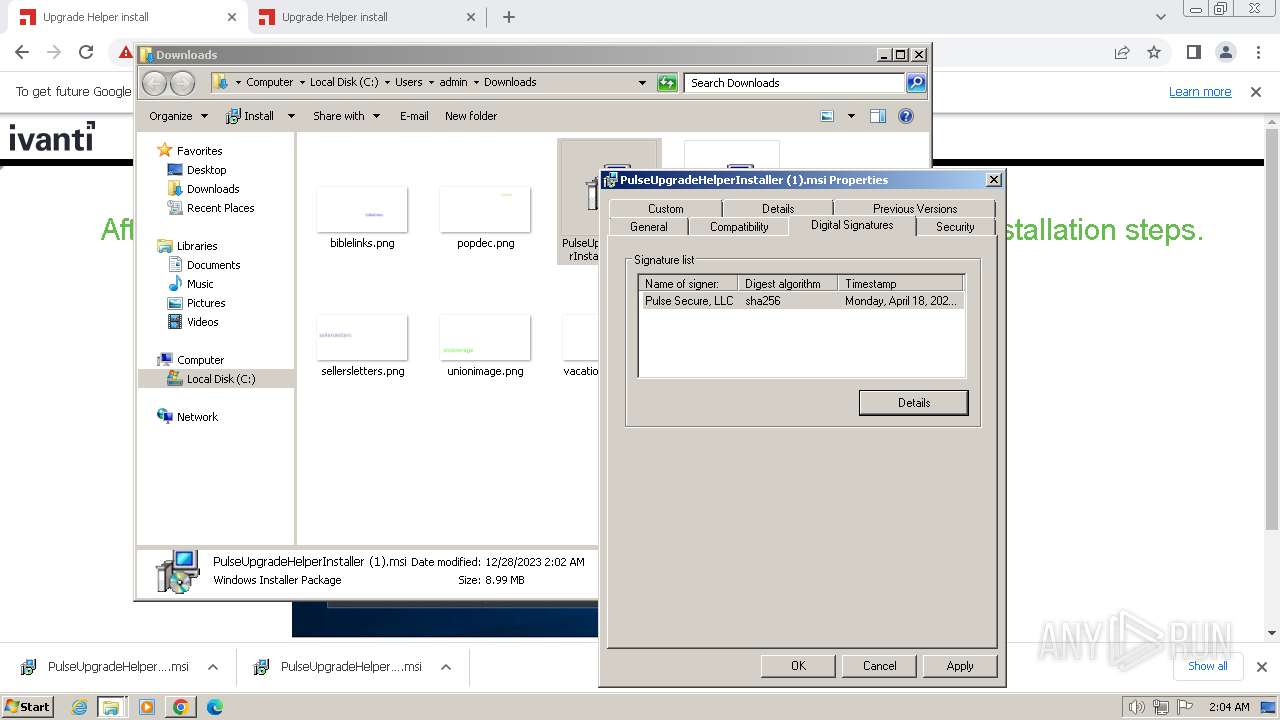This screenshot has width=1280, height=720.
Task: Close the first Upgrade Helper install tab
Action: click(x=232, y=17)
